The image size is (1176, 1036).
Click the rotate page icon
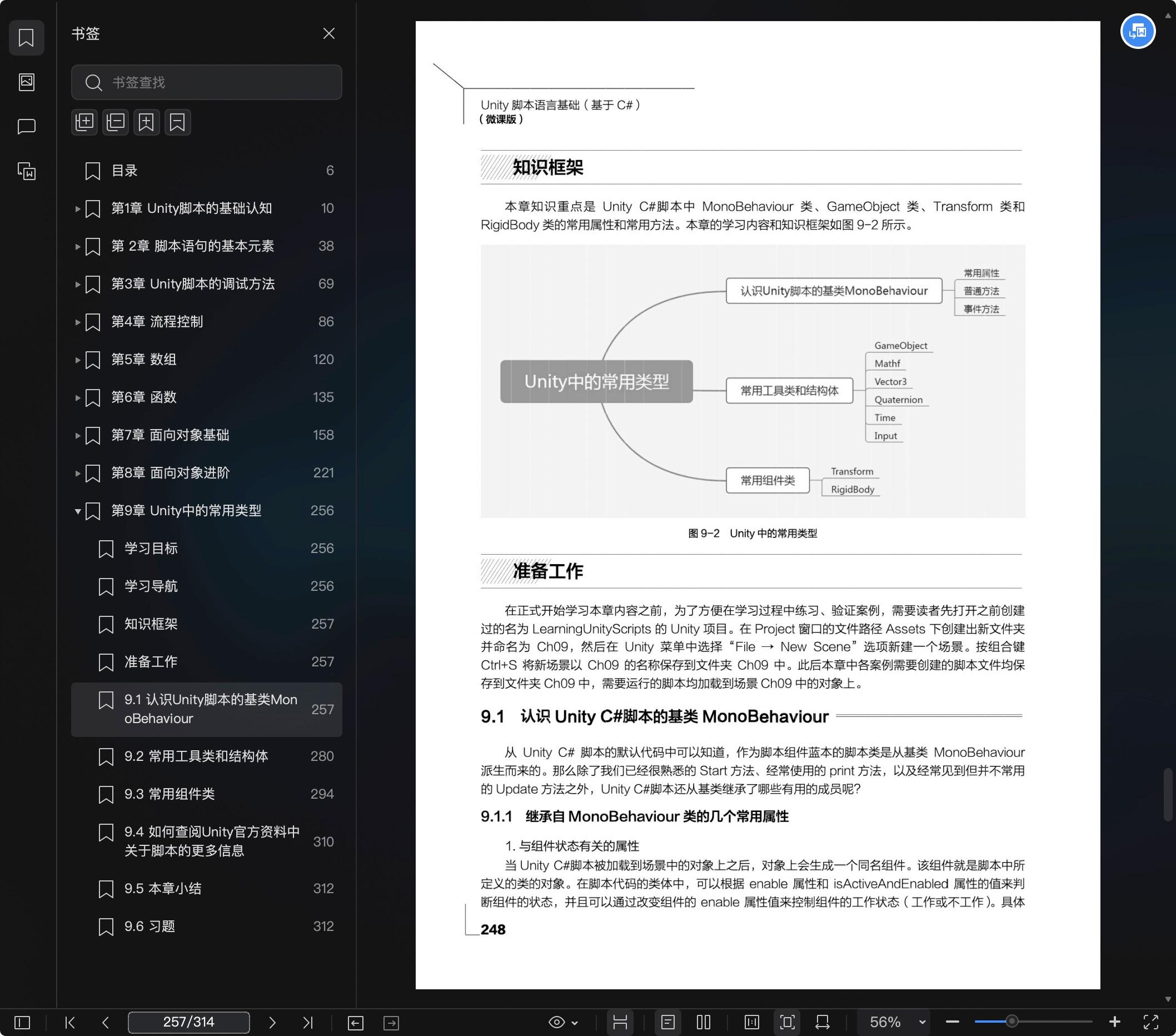coord(822,1022)
